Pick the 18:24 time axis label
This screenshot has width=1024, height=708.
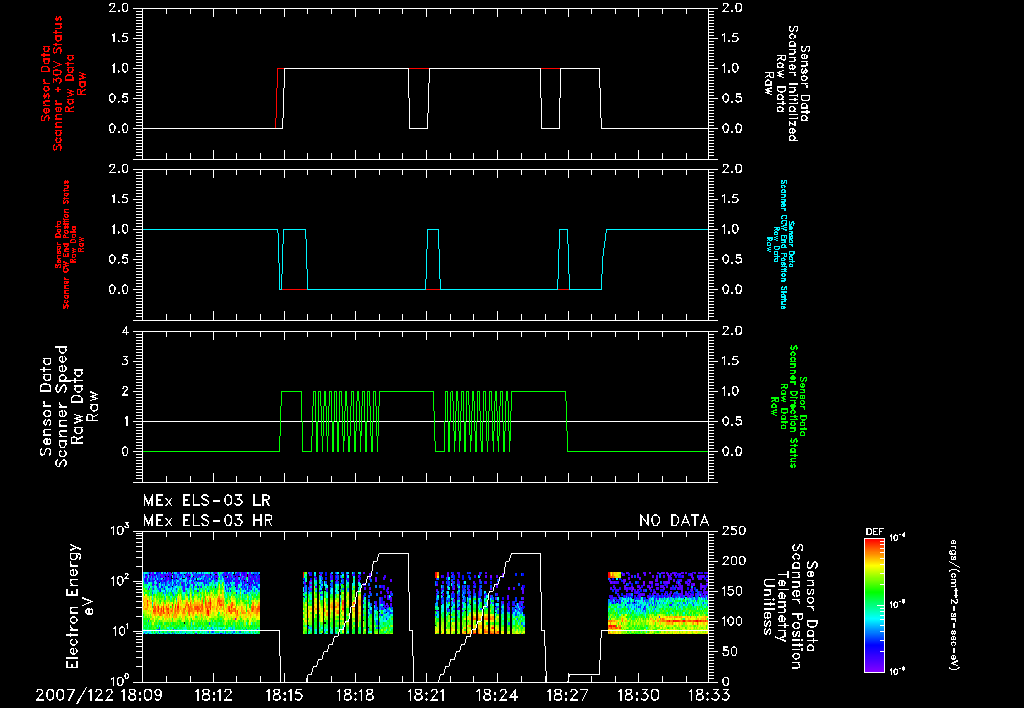point(498,695)
